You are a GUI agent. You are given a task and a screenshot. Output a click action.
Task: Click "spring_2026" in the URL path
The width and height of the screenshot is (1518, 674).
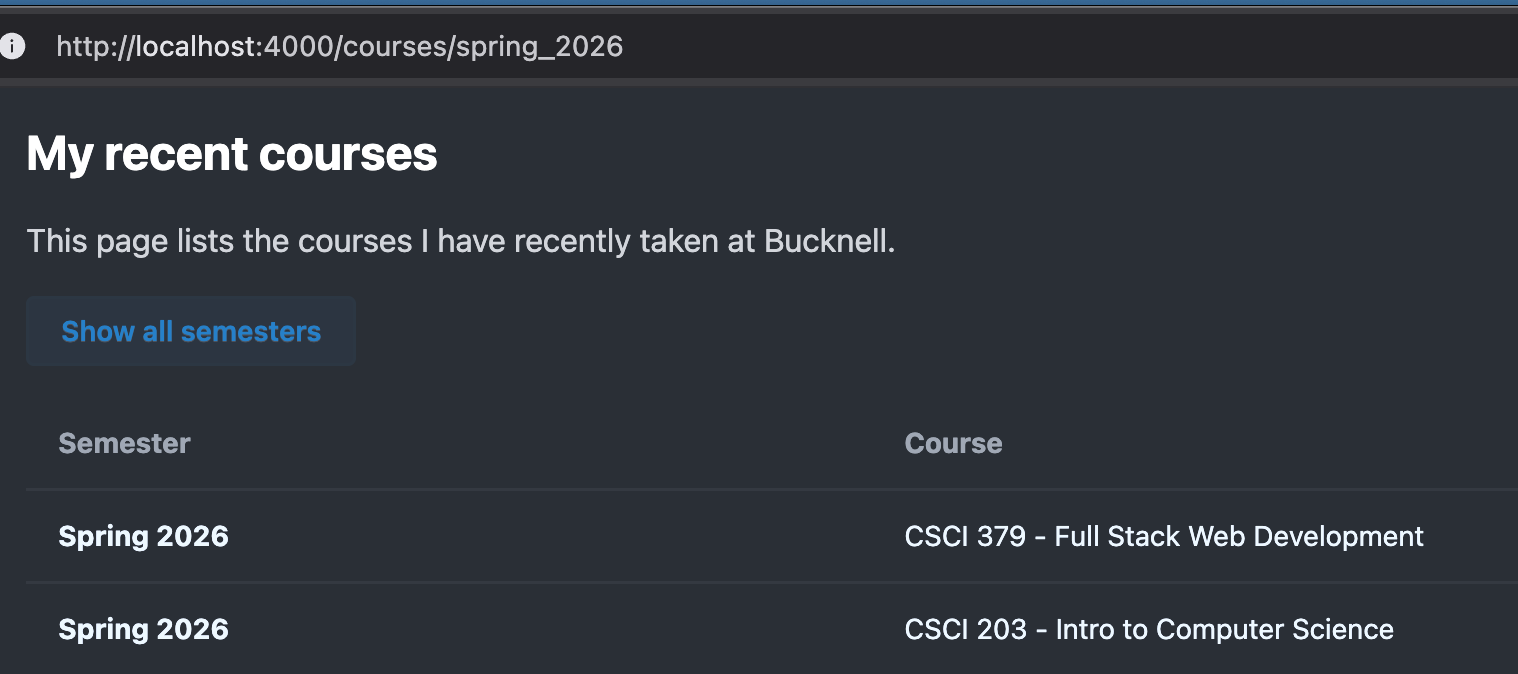[540, 46]
